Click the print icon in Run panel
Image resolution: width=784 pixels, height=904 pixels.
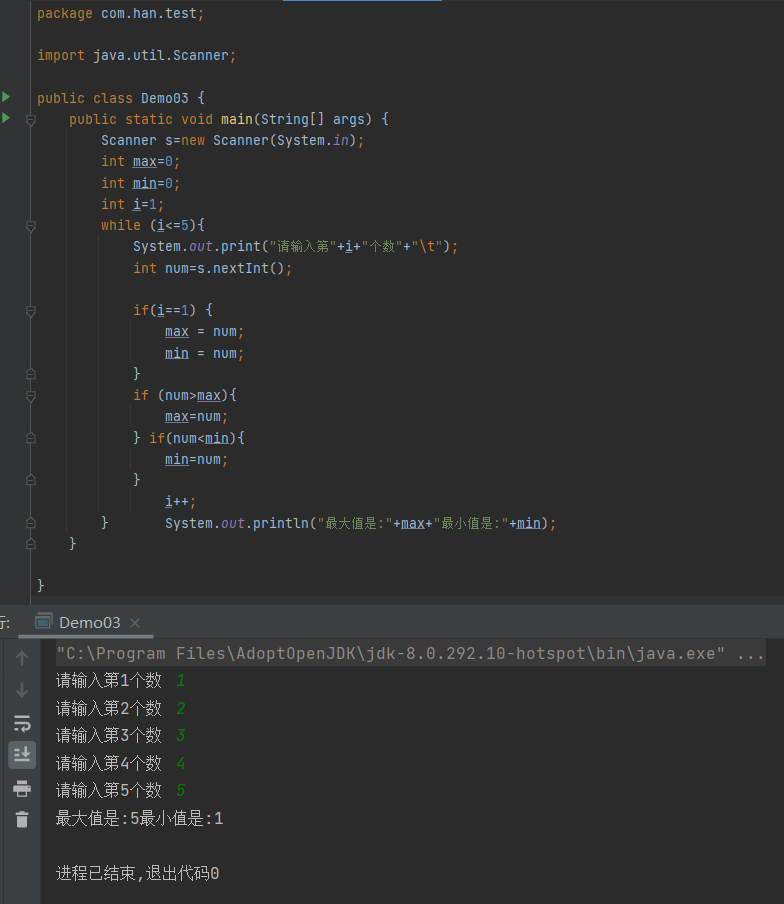click(22, 788)
